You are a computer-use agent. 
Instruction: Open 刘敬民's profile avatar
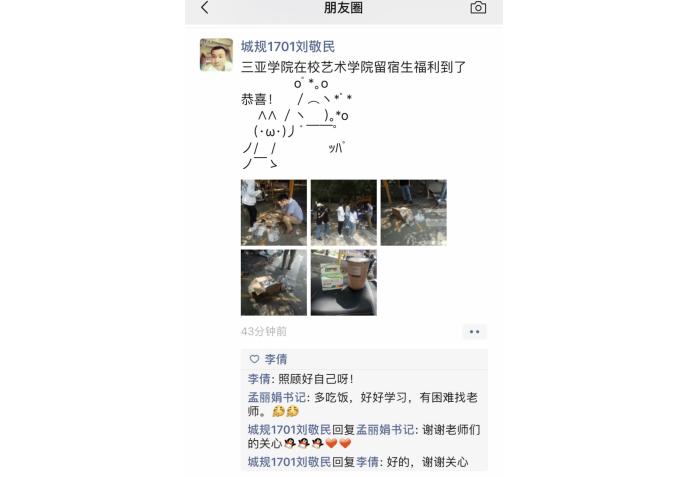[216, 55]
